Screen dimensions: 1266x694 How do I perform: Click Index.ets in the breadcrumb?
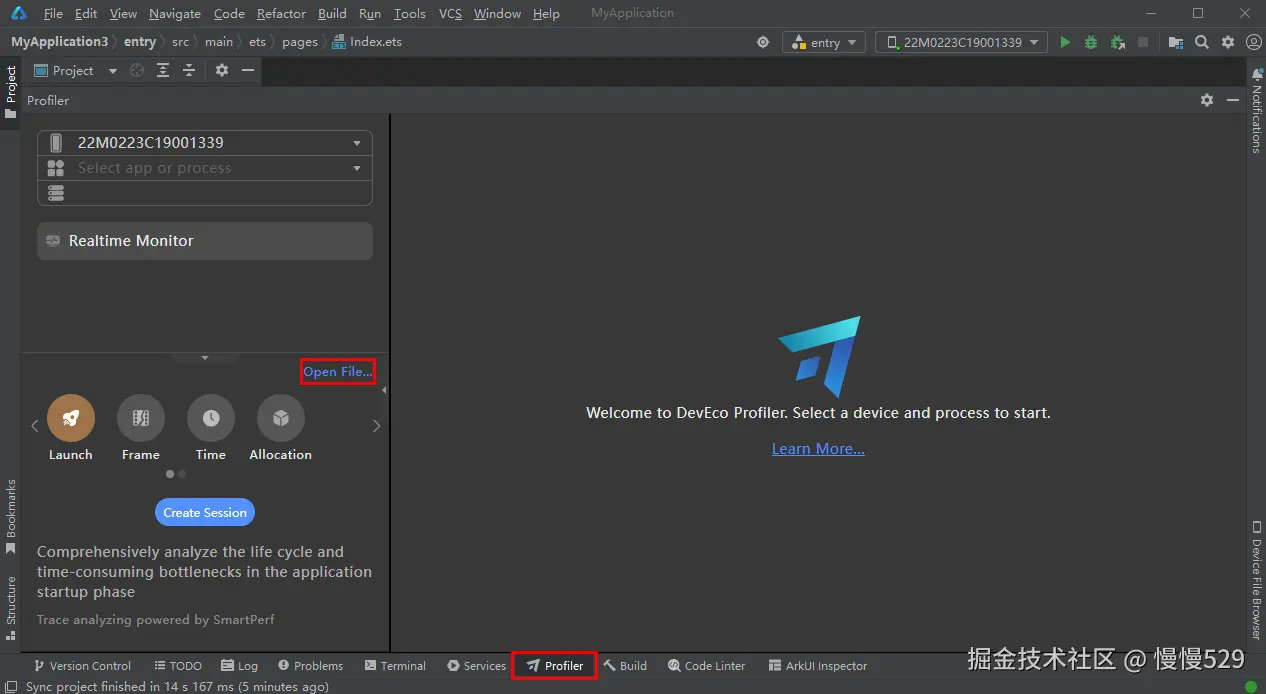pyautogui.click(x=368, y=42)
